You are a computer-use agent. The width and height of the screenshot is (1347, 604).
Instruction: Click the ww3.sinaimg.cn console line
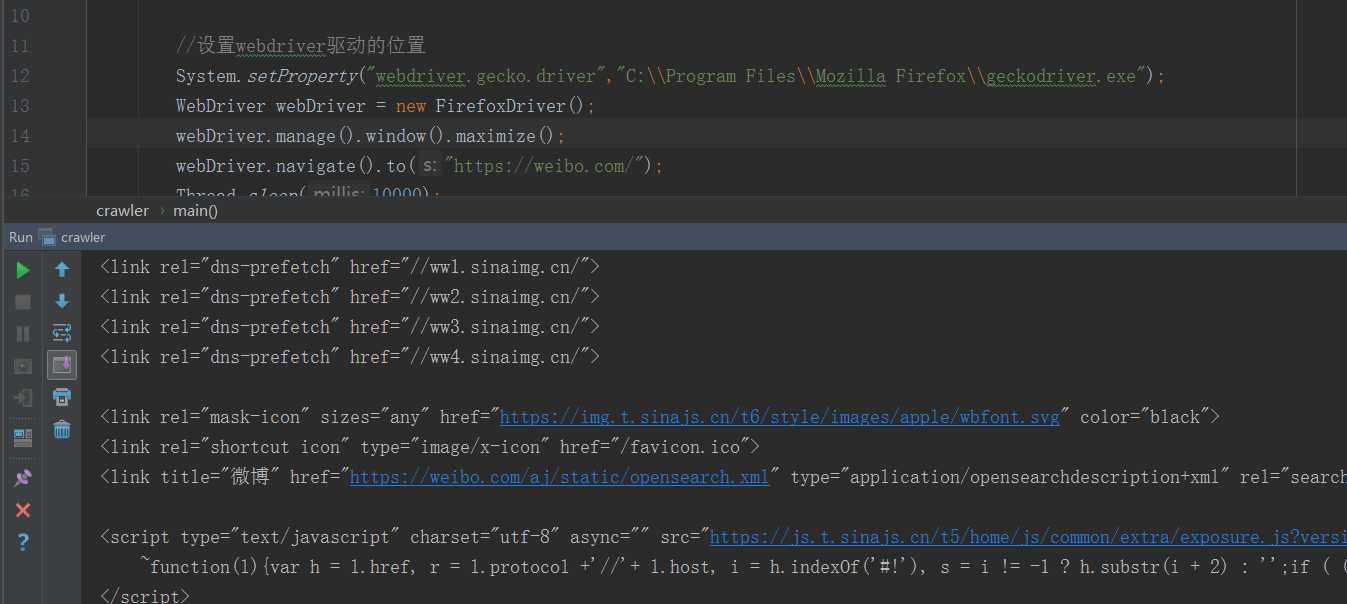350,327
